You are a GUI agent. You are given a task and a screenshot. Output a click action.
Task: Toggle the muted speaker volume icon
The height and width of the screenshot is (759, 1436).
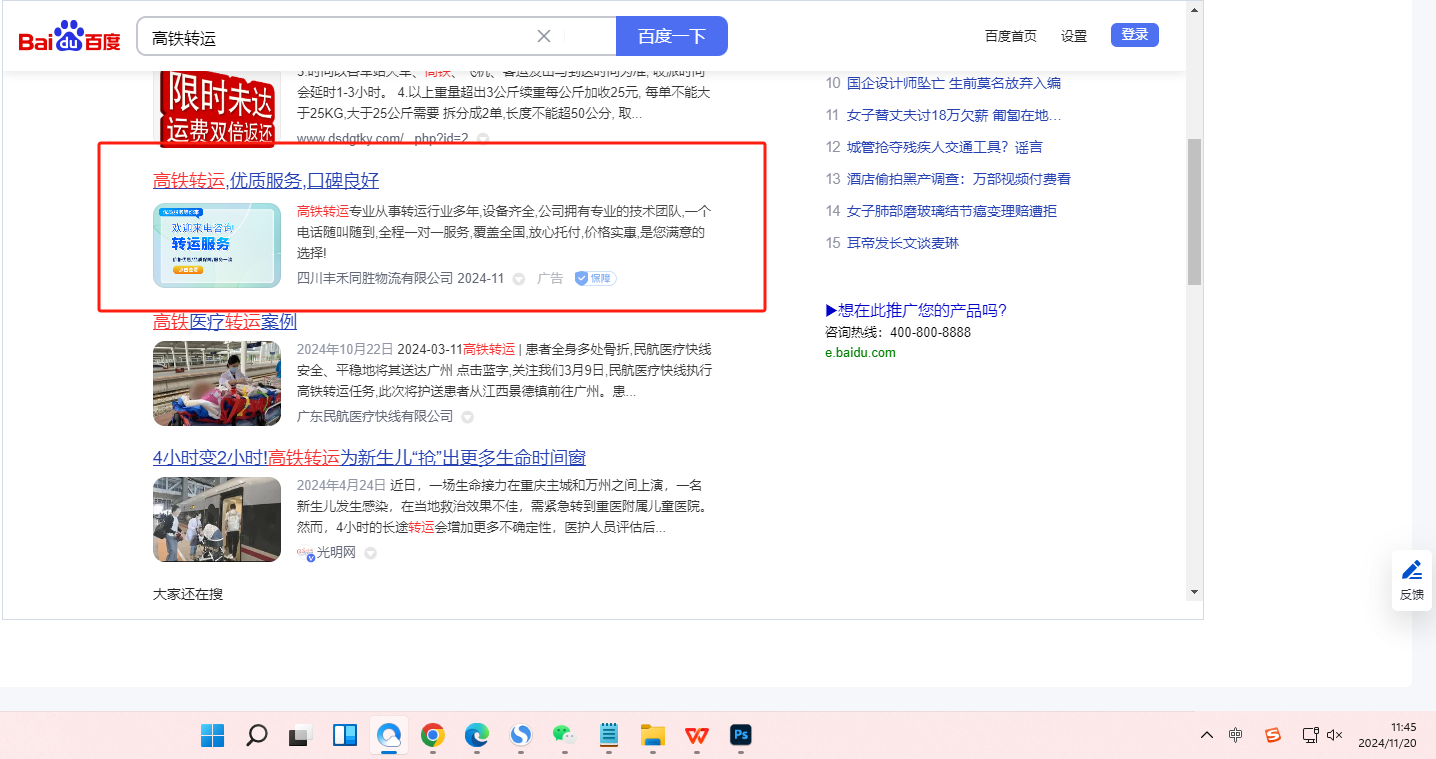tap(1334, 736)
